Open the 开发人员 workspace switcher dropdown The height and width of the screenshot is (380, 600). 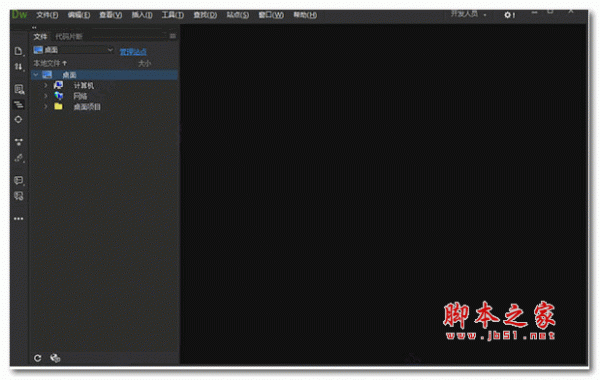pyautogui.click(x=468, y=14)
